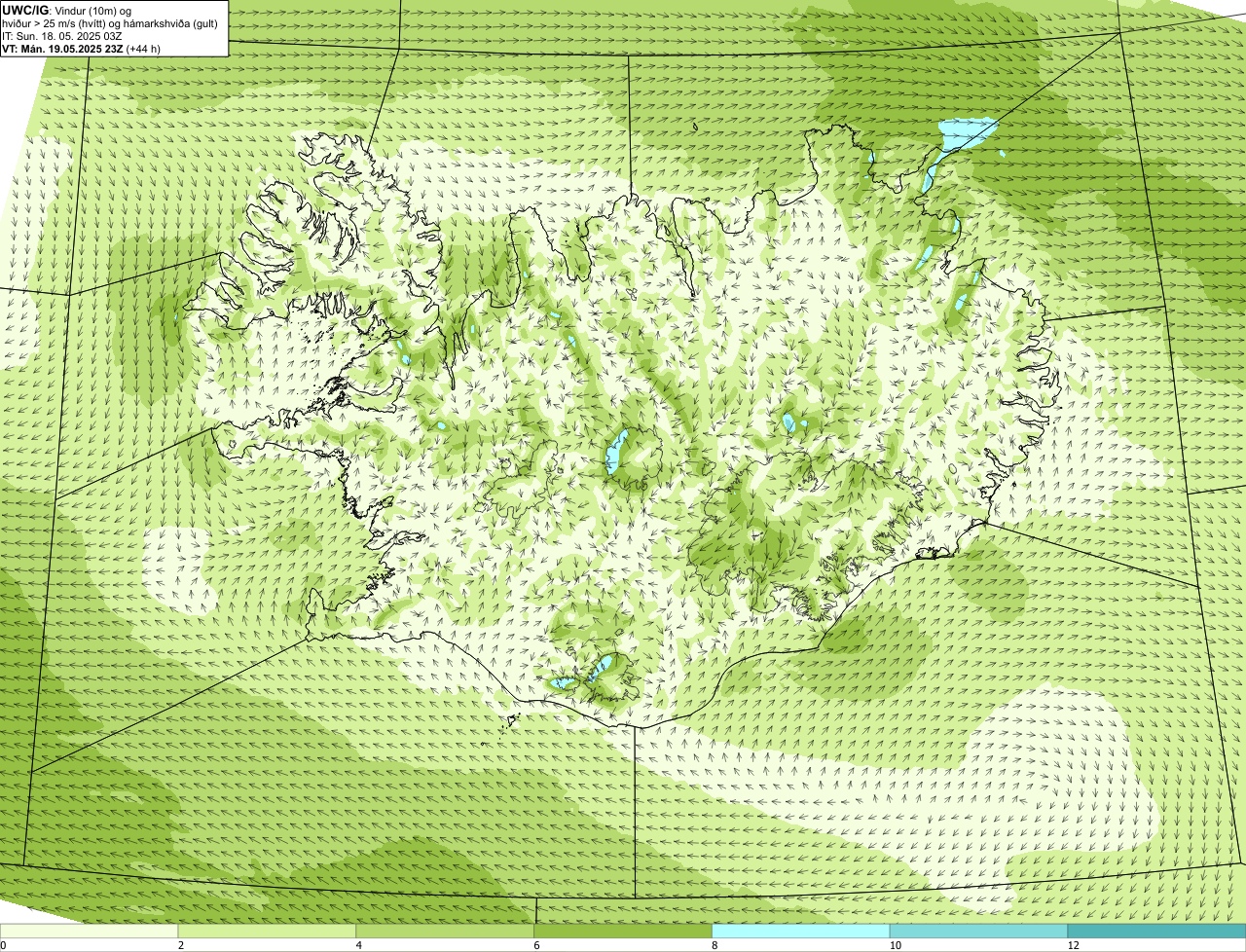Click the '0' label under the color bar

click(3, 945)
